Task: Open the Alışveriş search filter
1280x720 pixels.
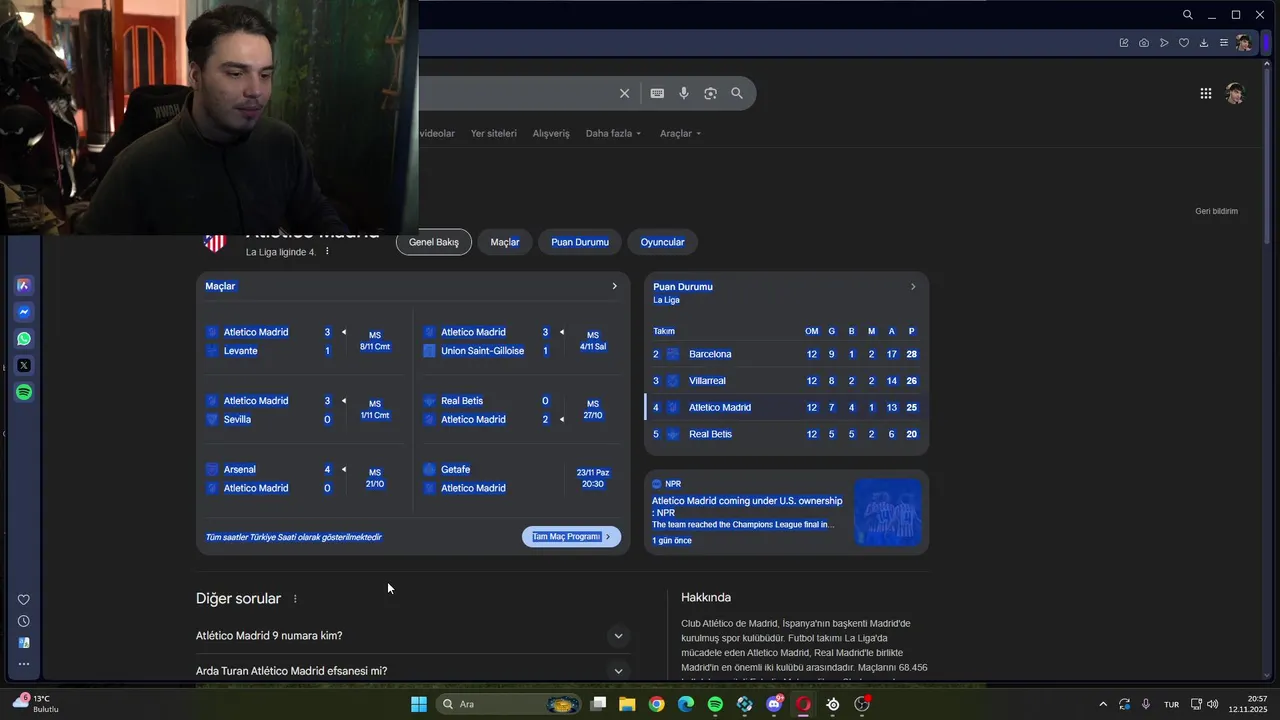Action: coord(551,133)
